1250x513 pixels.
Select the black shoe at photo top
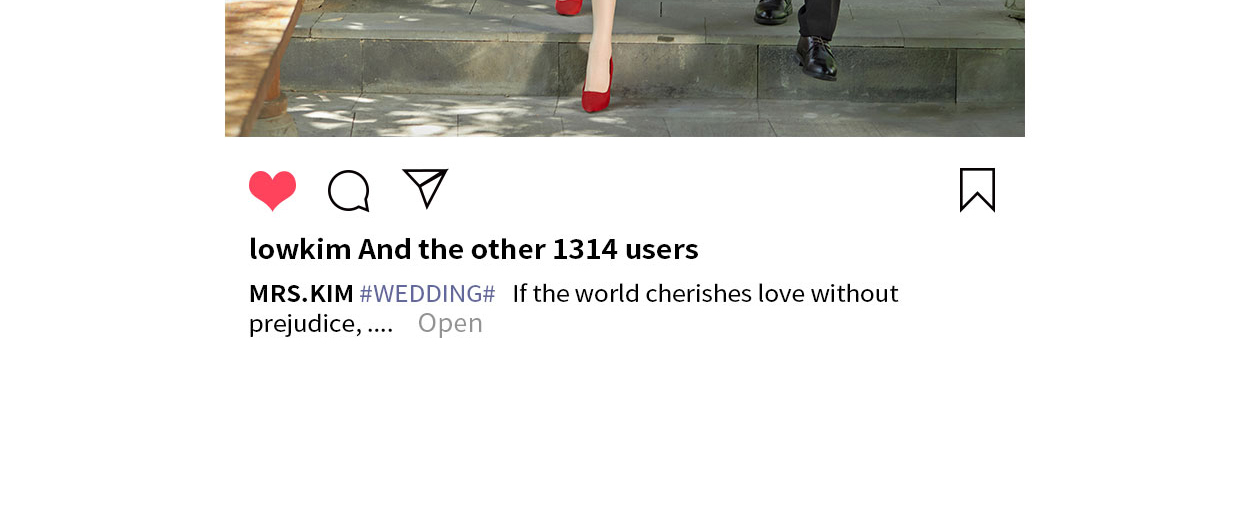point(773,11)
